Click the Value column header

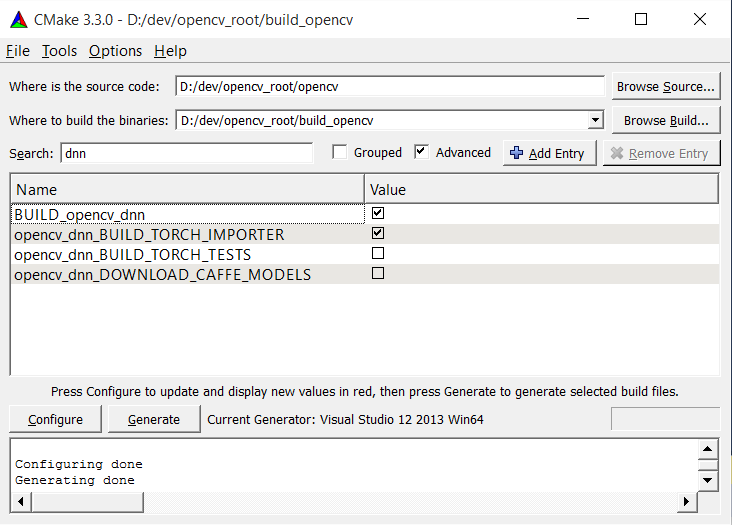click(x=542, y=189)
